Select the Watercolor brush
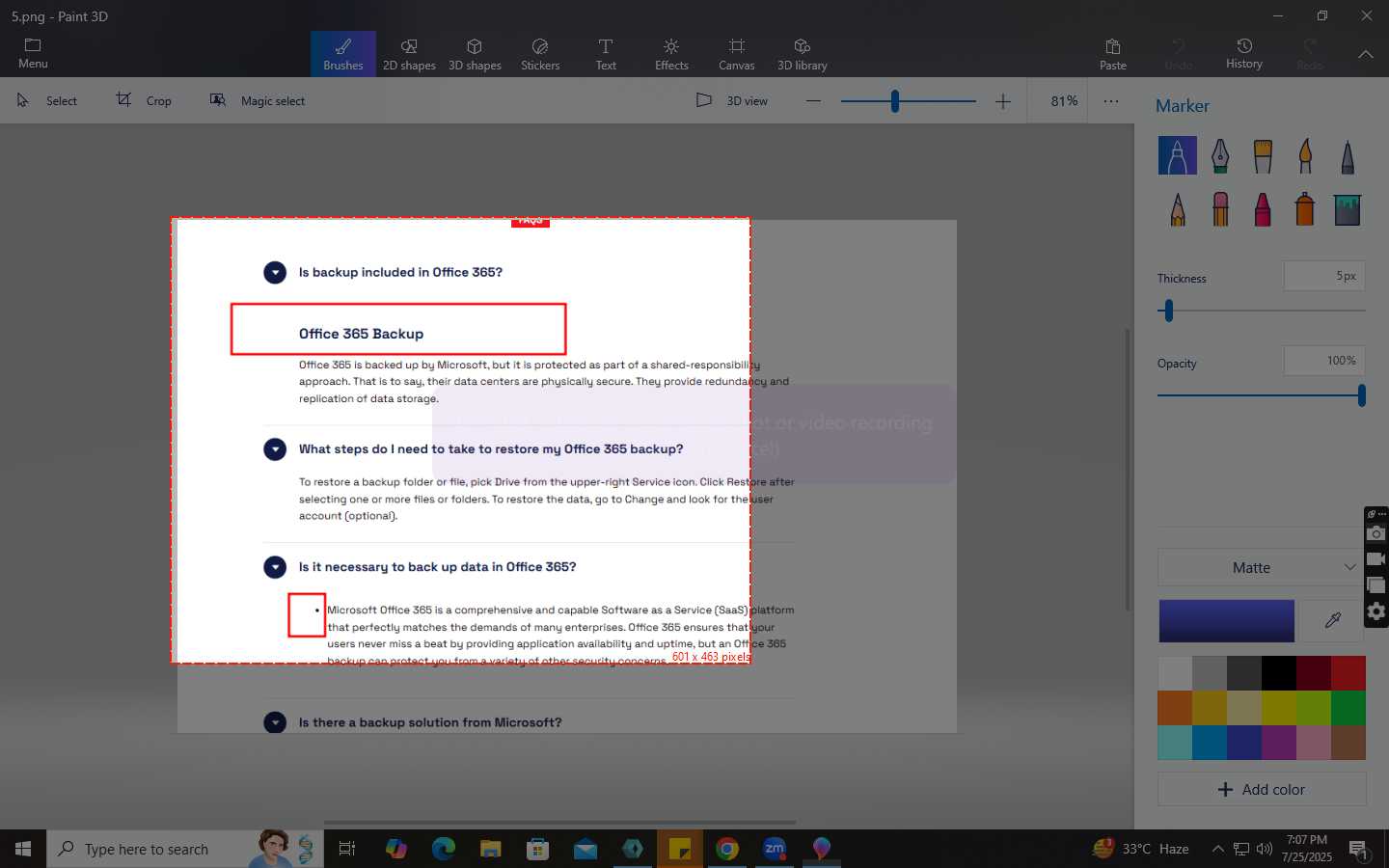The height and width of the screenshot is (868, 1389). tap(1305, 155)
